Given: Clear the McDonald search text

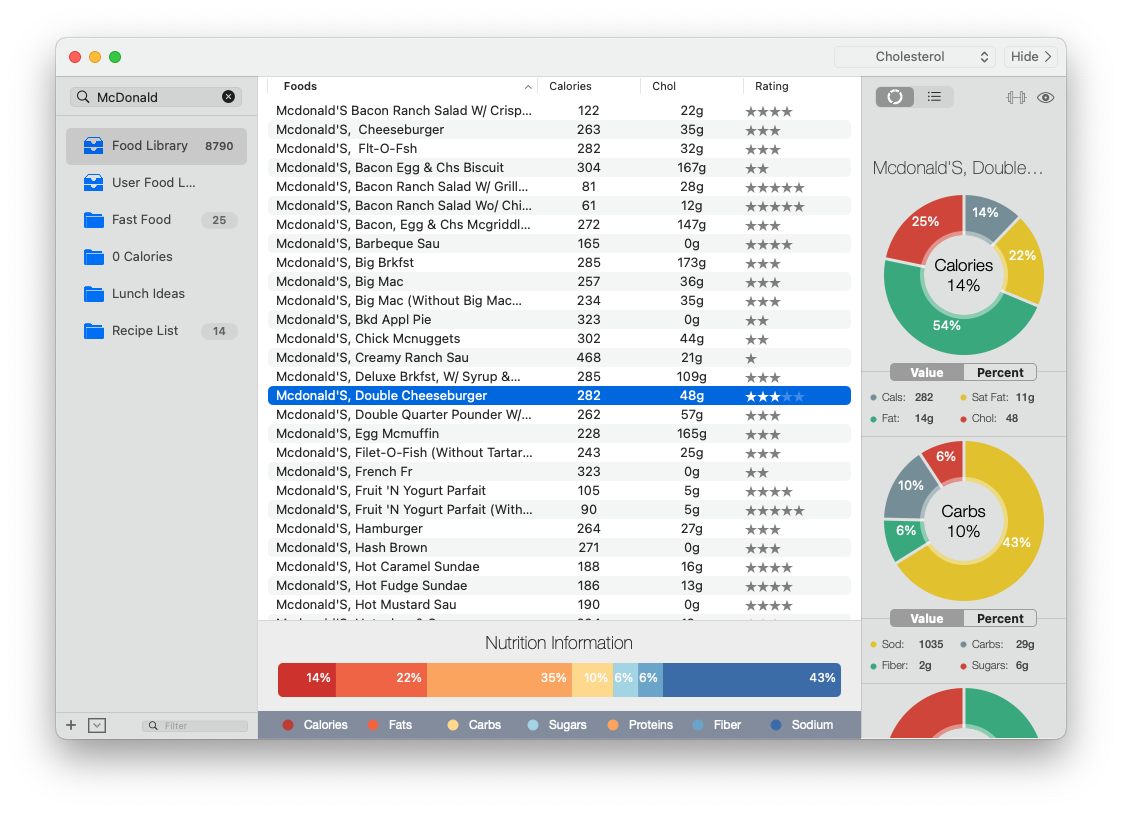Looking at the screenshot, I should click(228, 97).
